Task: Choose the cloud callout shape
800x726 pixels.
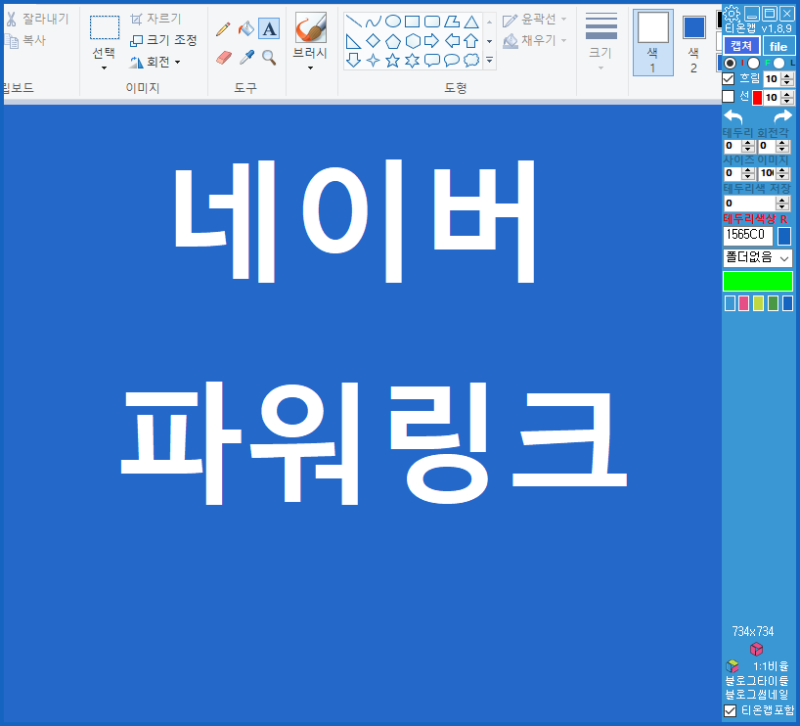Action: 471,60
